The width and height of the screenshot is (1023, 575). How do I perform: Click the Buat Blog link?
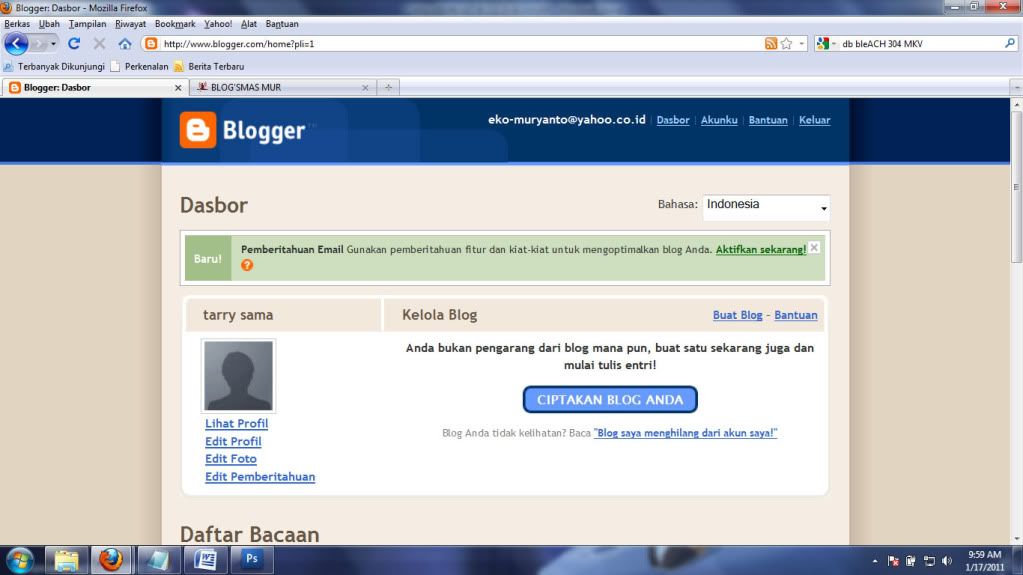[737, 315]
